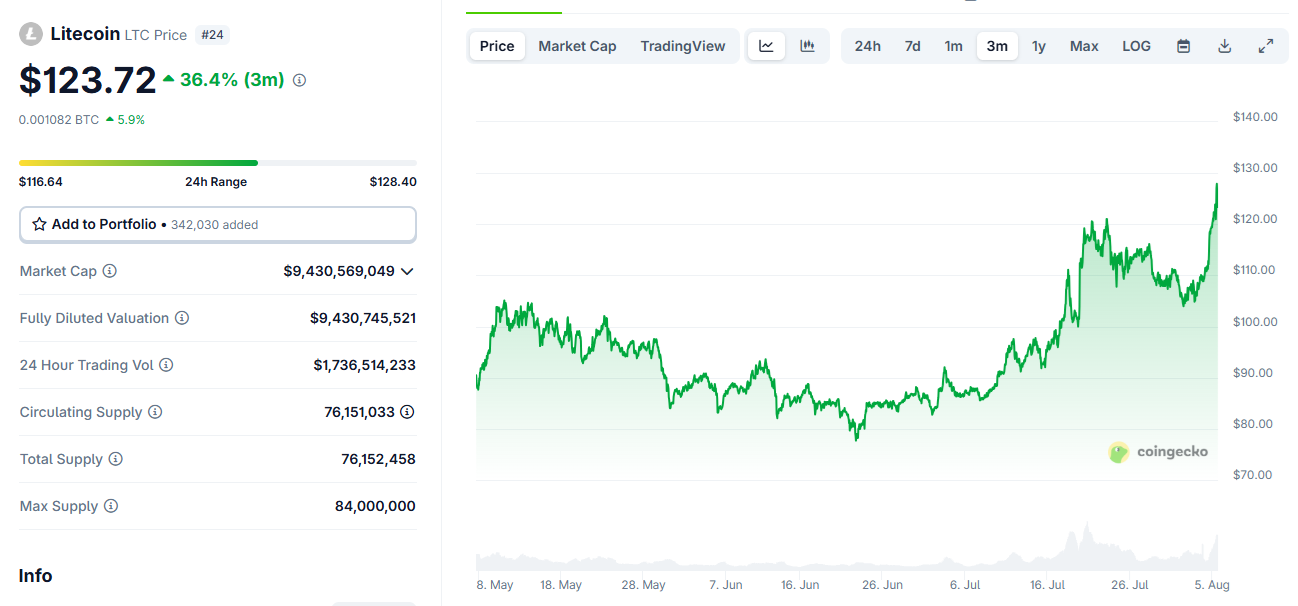This screenshot has width=1298, height=606.
Task: Select the Max time range
Action: [x=1084, y=46]
